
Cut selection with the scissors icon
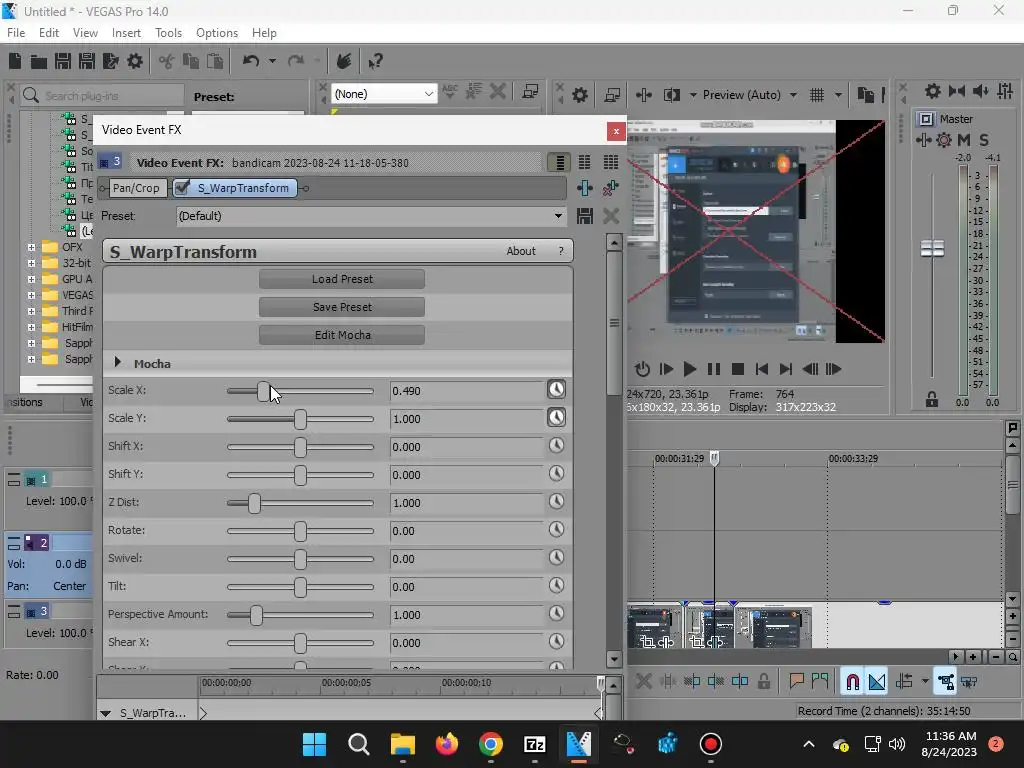pyautogui.click(x=167, y=61)
